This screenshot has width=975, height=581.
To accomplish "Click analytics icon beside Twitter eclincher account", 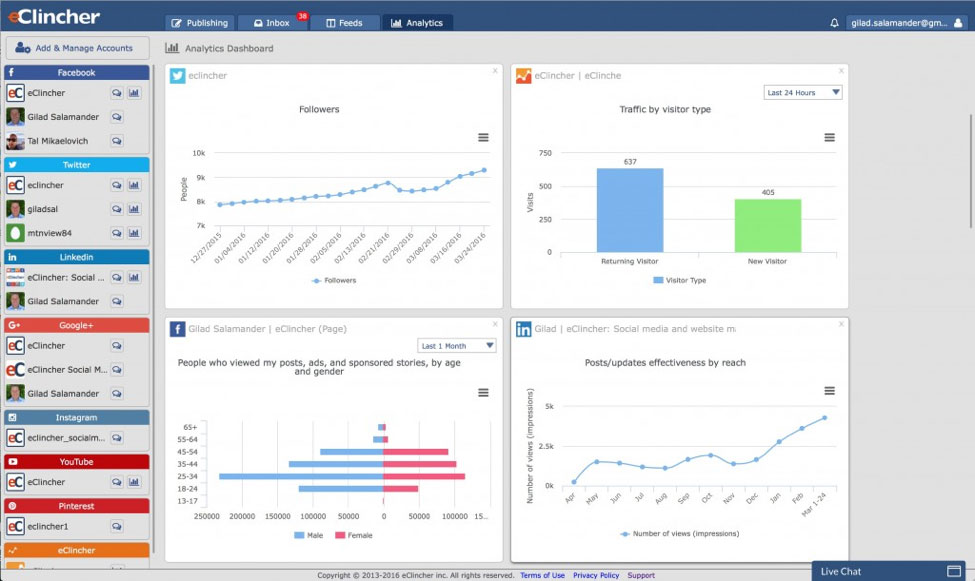I will pos(134,185).
